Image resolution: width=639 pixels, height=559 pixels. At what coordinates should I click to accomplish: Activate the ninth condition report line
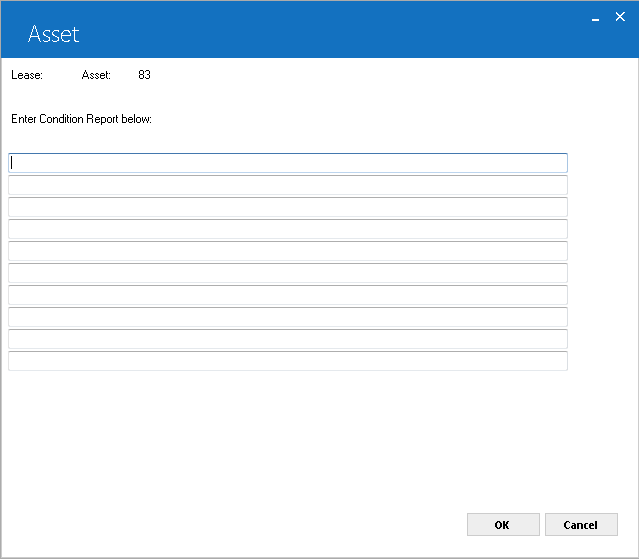click(x=288, y=339)
